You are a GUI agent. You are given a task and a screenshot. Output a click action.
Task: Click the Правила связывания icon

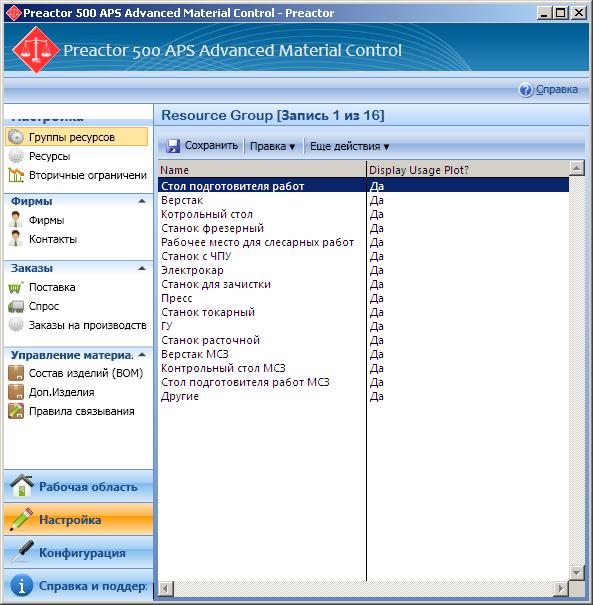coord(16,411)
